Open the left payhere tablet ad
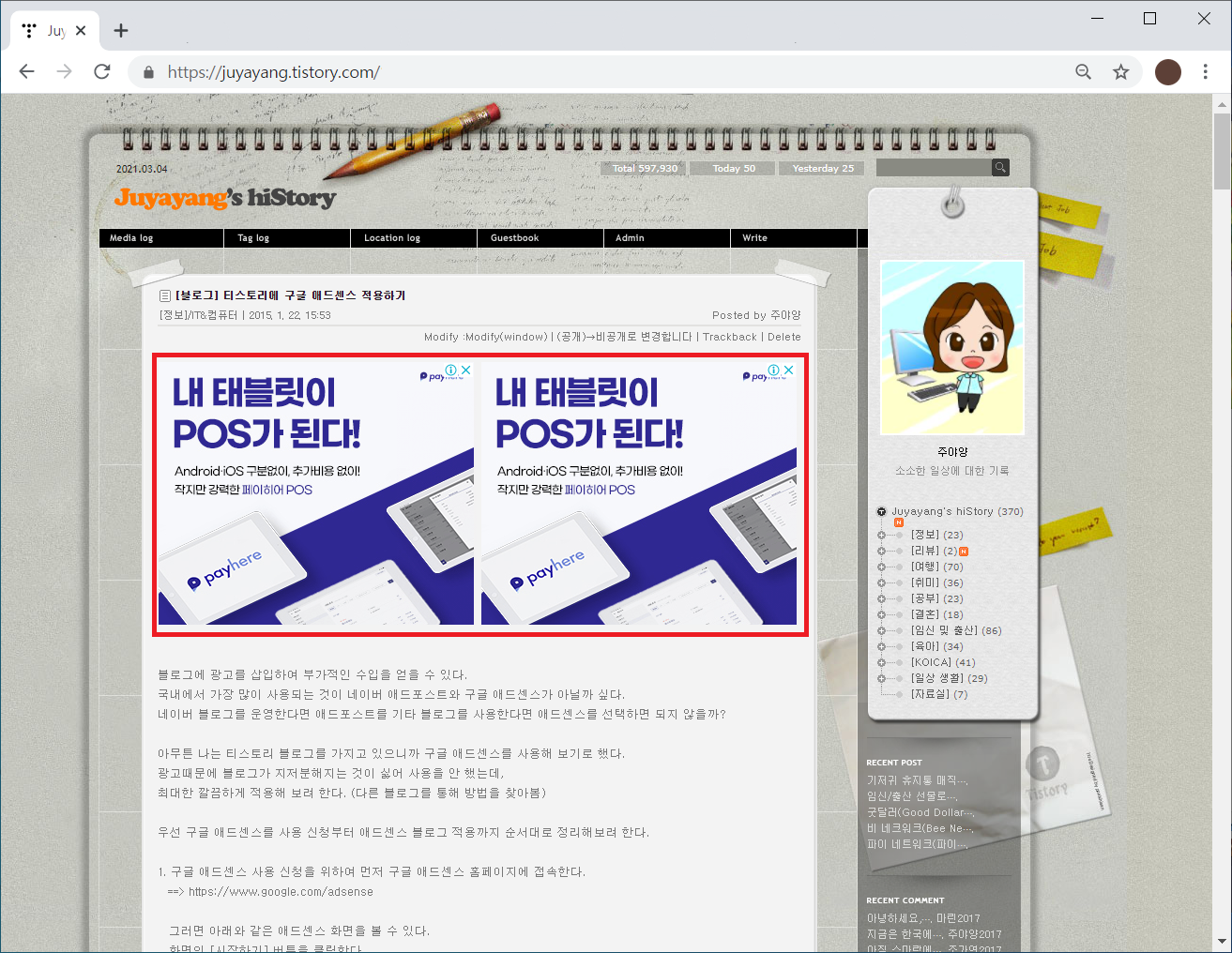The width and height of the screenshot is (1232, 953). point(316,493)
